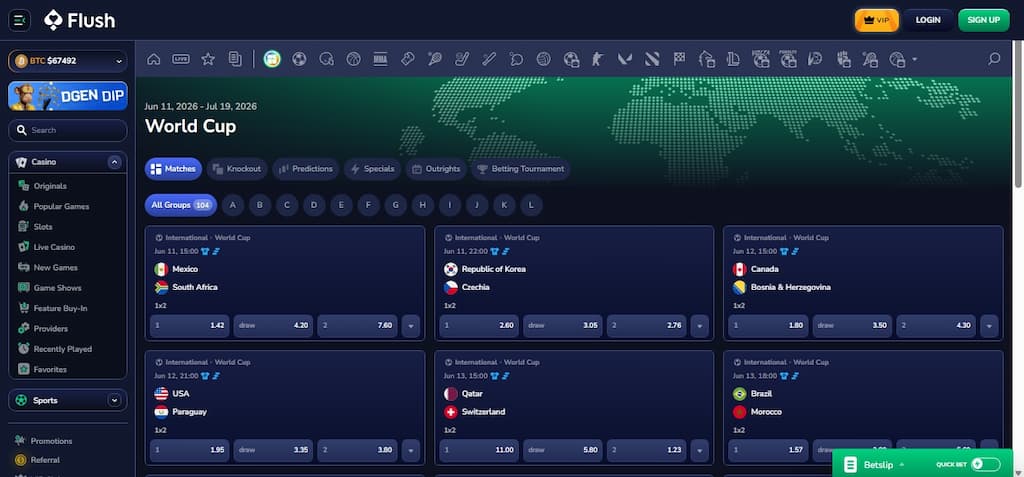Select the baseball bat icon
The width and height of the screenshot is (1024, 477).
(489, 59)
